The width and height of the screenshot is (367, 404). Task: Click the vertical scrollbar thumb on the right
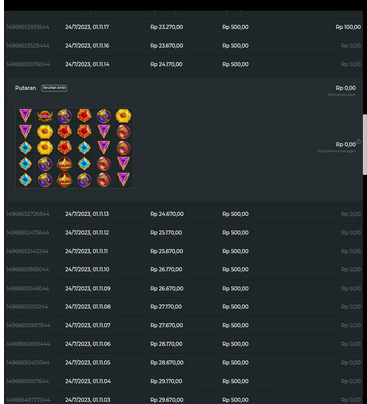point(365,144)
